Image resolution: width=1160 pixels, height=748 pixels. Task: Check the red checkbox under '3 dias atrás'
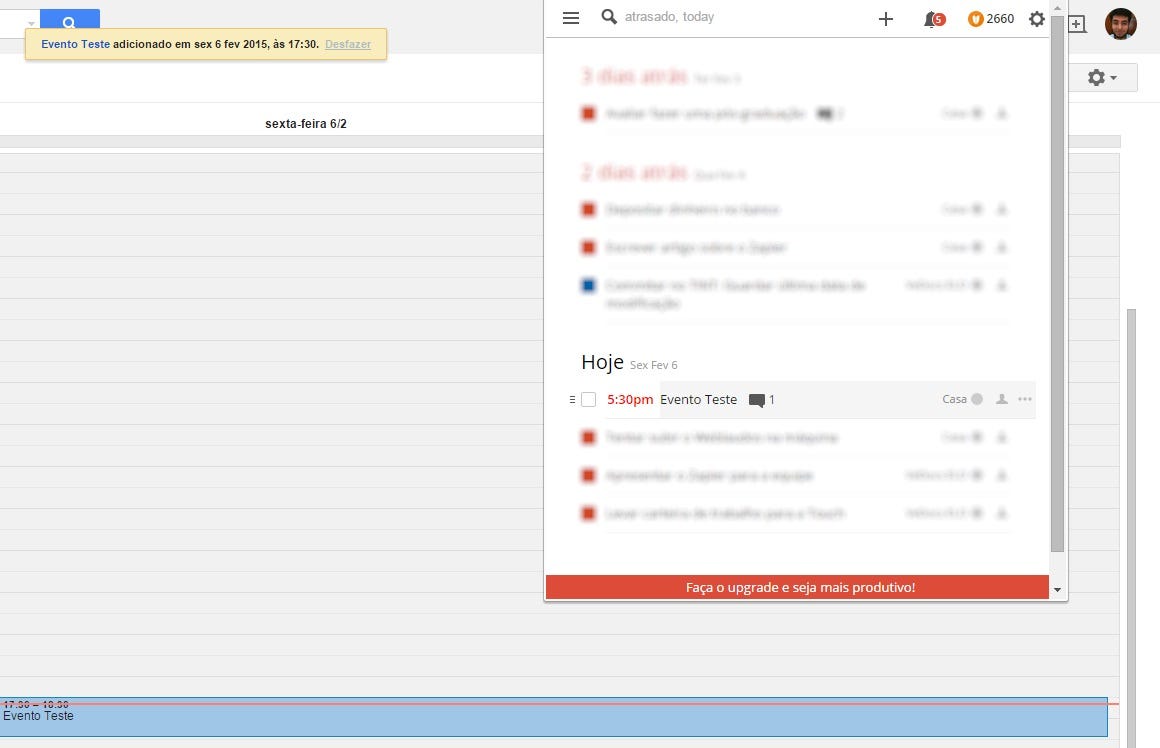point(588,113)
